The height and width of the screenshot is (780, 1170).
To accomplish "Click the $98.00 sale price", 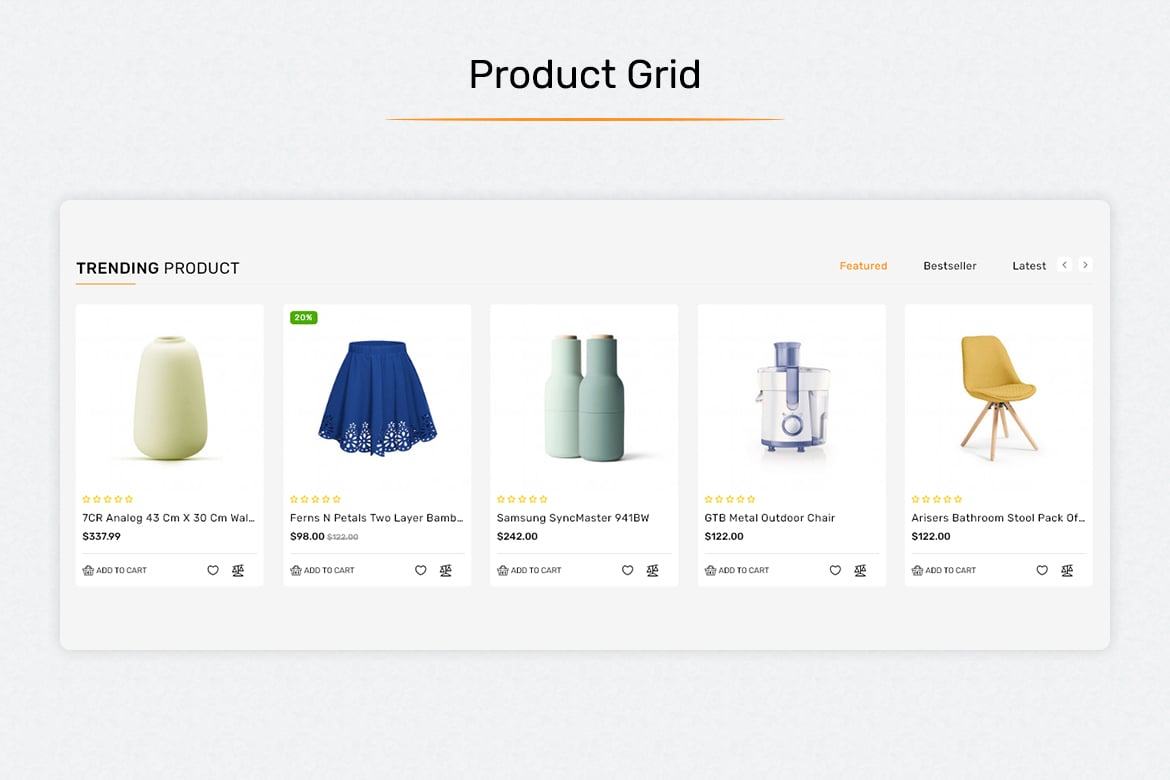I will [307, 537].
